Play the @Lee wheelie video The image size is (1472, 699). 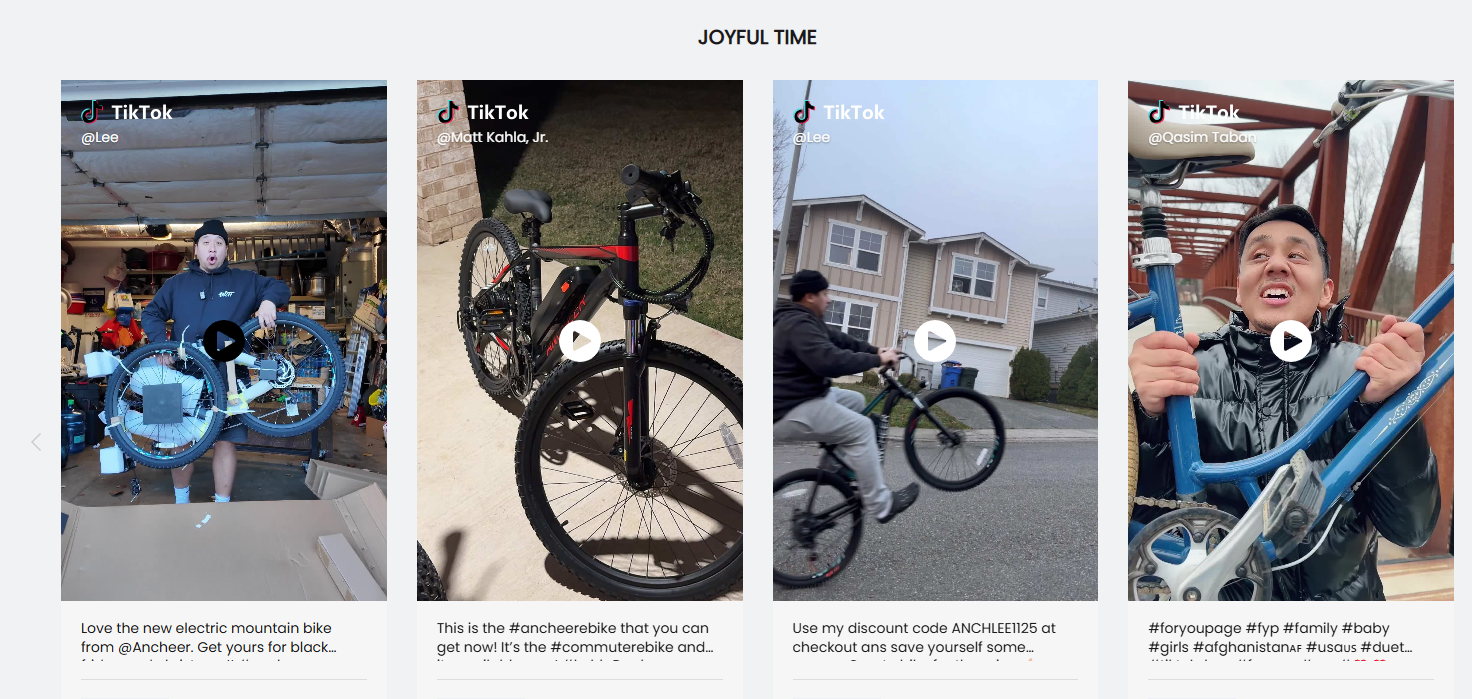coord(935,341)
